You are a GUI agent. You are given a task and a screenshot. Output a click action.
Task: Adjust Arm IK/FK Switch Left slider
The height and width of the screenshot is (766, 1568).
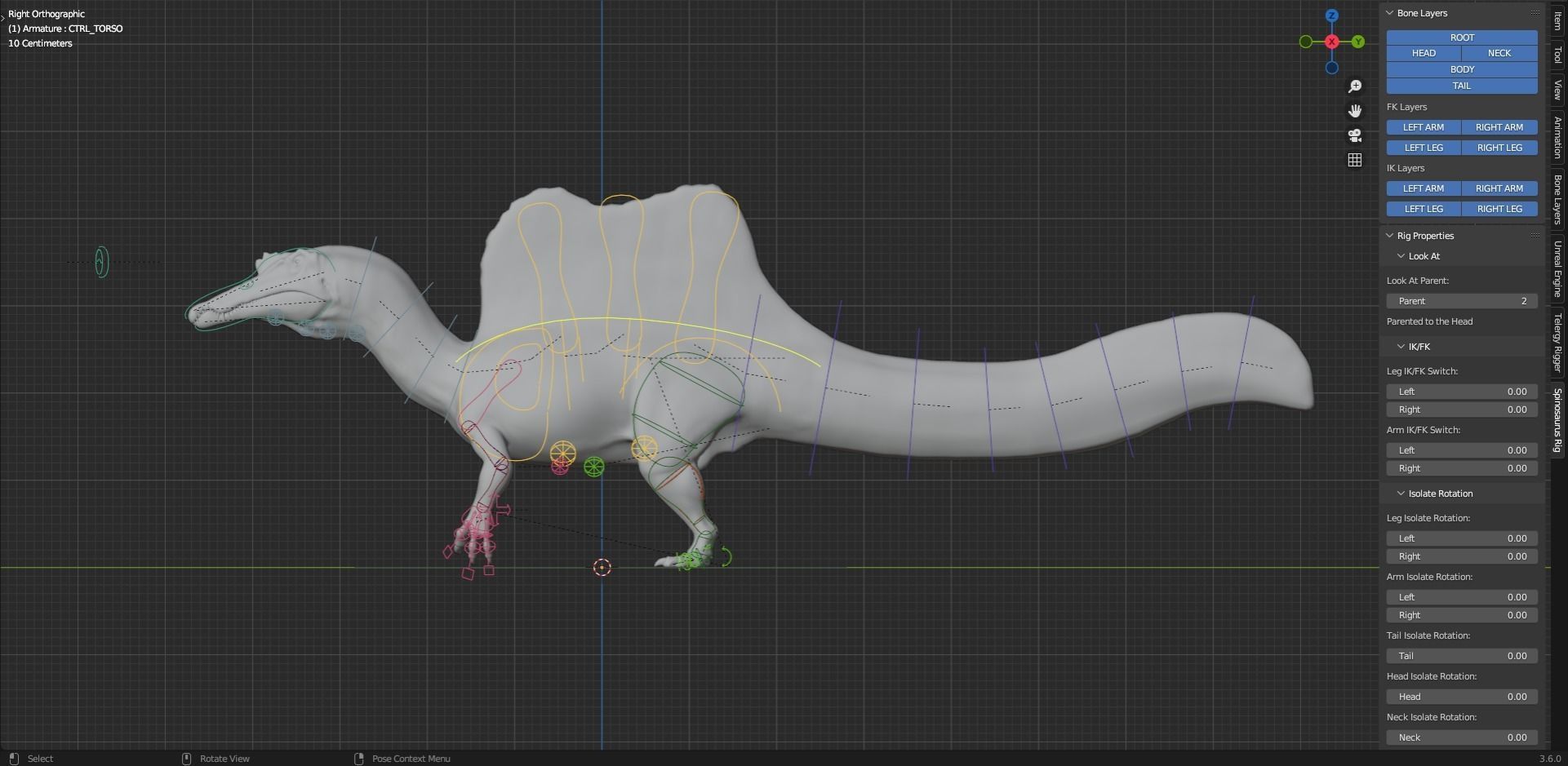tap(1462, 450)
